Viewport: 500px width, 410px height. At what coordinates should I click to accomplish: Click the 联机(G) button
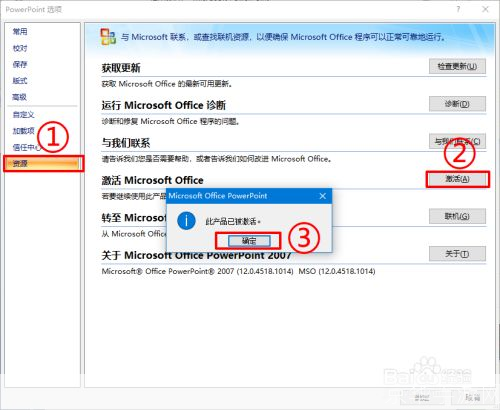(x=457, y=216)
